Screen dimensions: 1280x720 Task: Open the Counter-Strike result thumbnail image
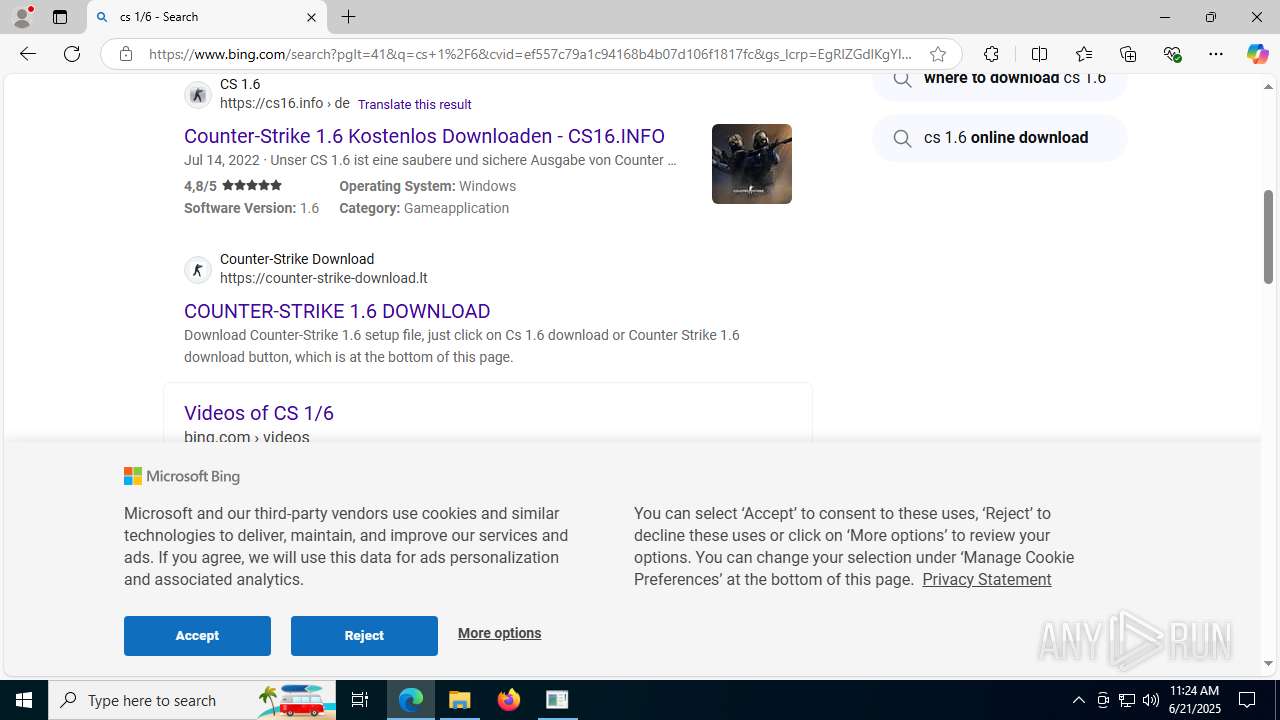point(752,164)
